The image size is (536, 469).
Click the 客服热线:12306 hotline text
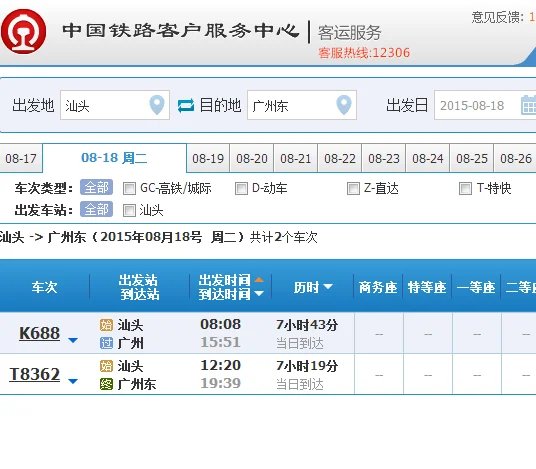coord(364,53)
